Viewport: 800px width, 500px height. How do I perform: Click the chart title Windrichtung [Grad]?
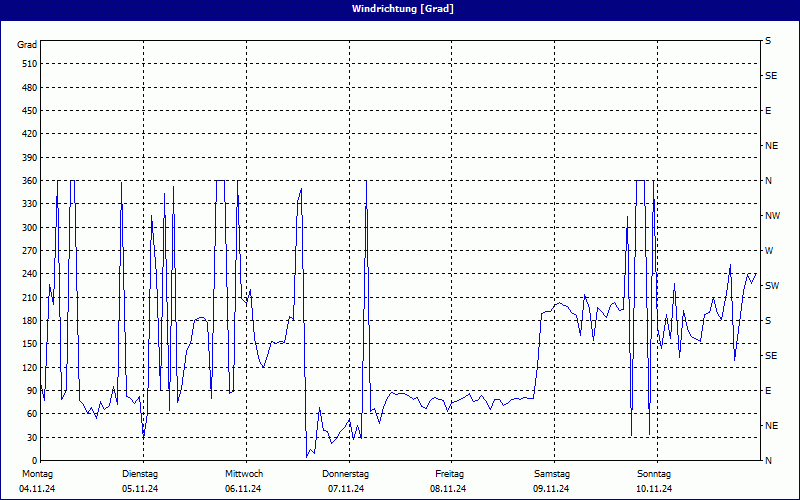(x=399, y=9)
